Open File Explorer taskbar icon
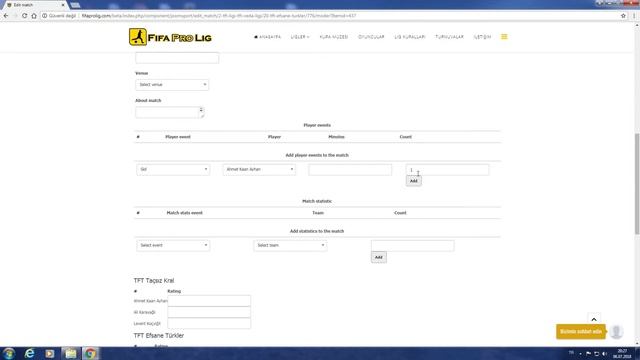The image size is (640, 360). pyautogui.click(x=71, y=353)
